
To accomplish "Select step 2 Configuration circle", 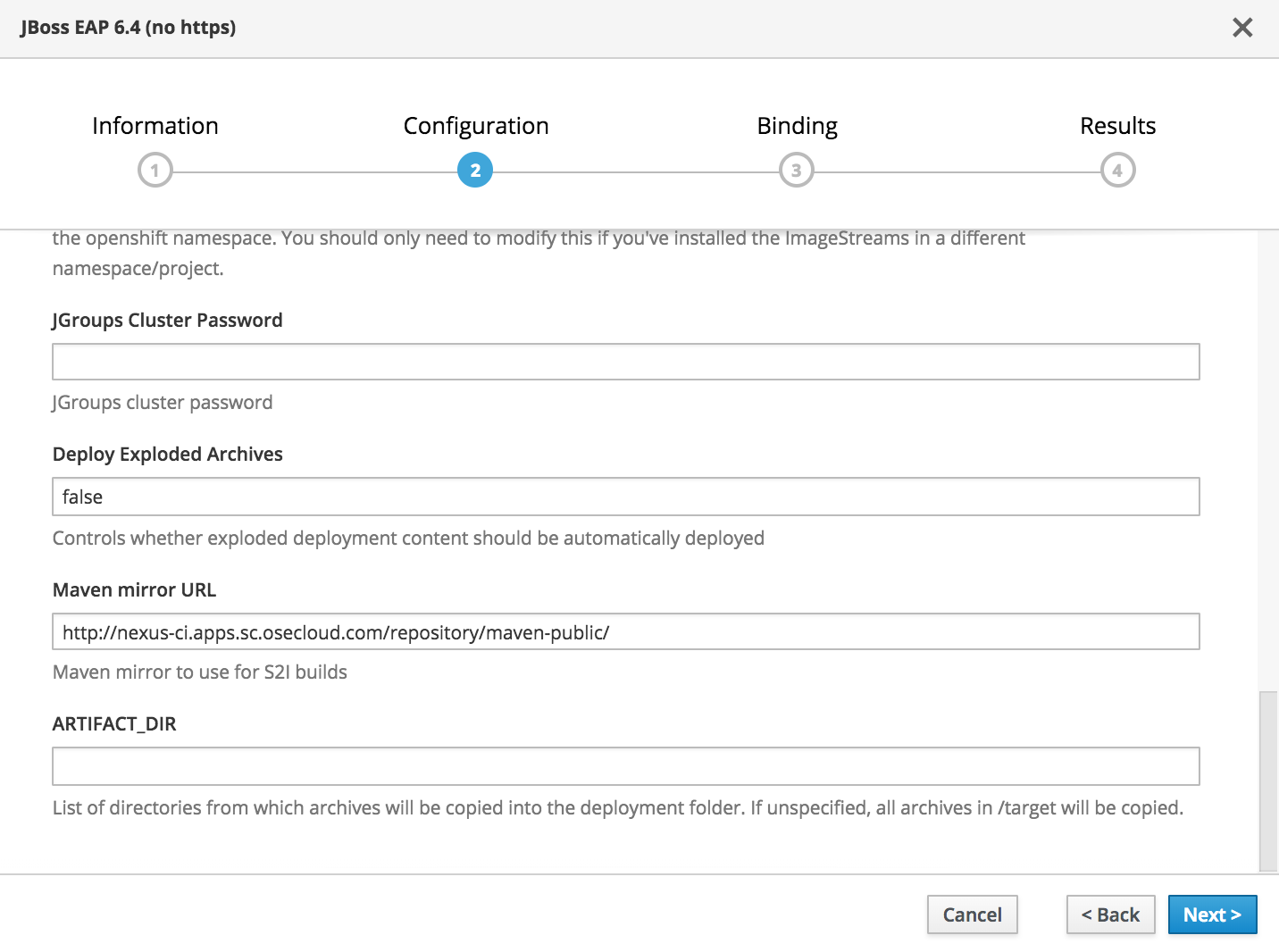I will click(x=475, y=170).
